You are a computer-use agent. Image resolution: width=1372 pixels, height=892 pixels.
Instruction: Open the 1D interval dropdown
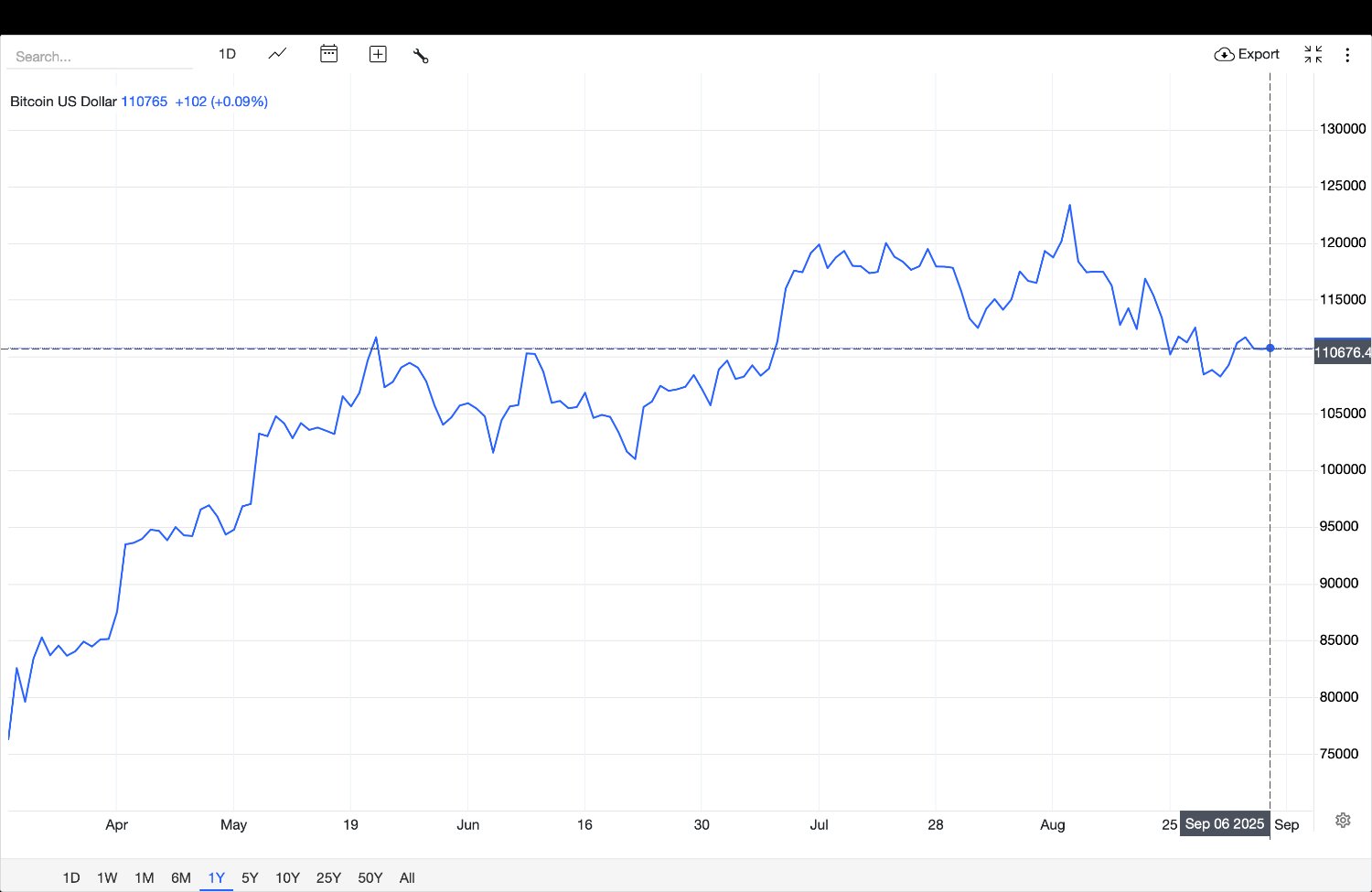(227, 54)
